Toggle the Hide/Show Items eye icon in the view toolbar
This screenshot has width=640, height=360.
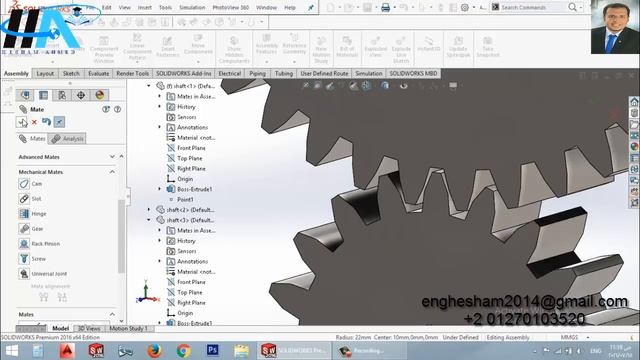point(404,85)
